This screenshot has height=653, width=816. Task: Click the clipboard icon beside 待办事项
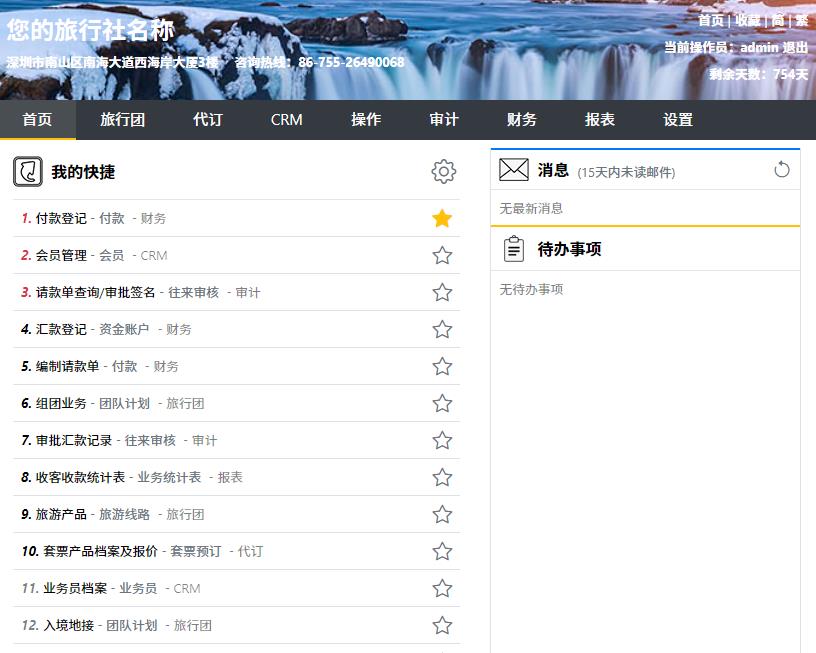tap(514, 249)
